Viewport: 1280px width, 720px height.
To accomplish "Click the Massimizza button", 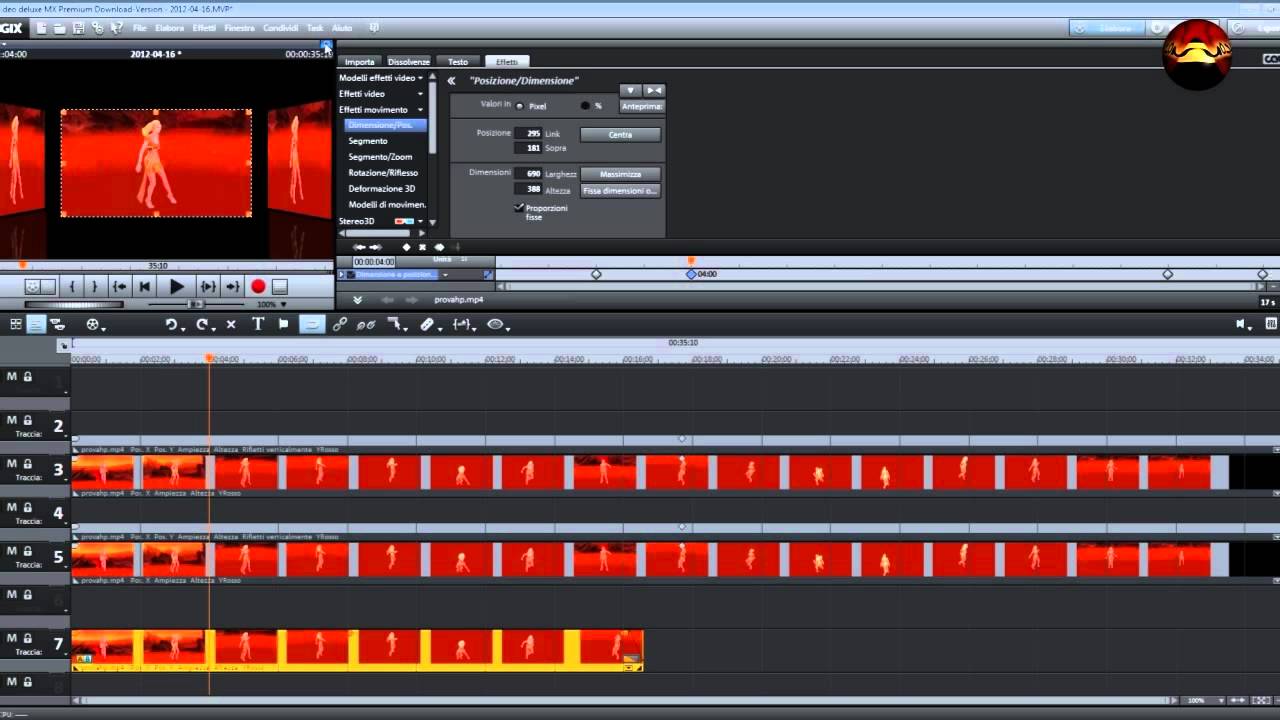I will click(x=620, y=174).
